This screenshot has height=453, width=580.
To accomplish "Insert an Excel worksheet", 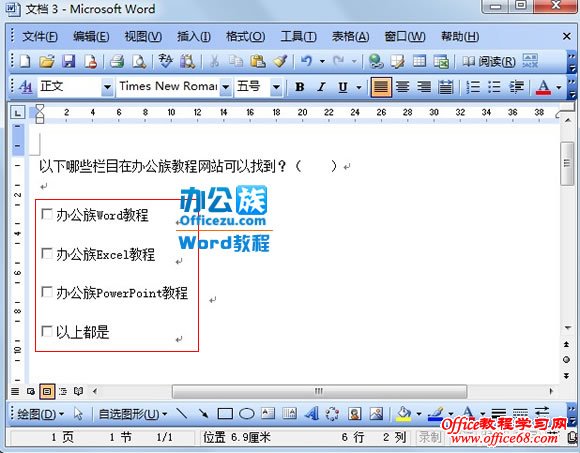I will [x=441, y=61].
